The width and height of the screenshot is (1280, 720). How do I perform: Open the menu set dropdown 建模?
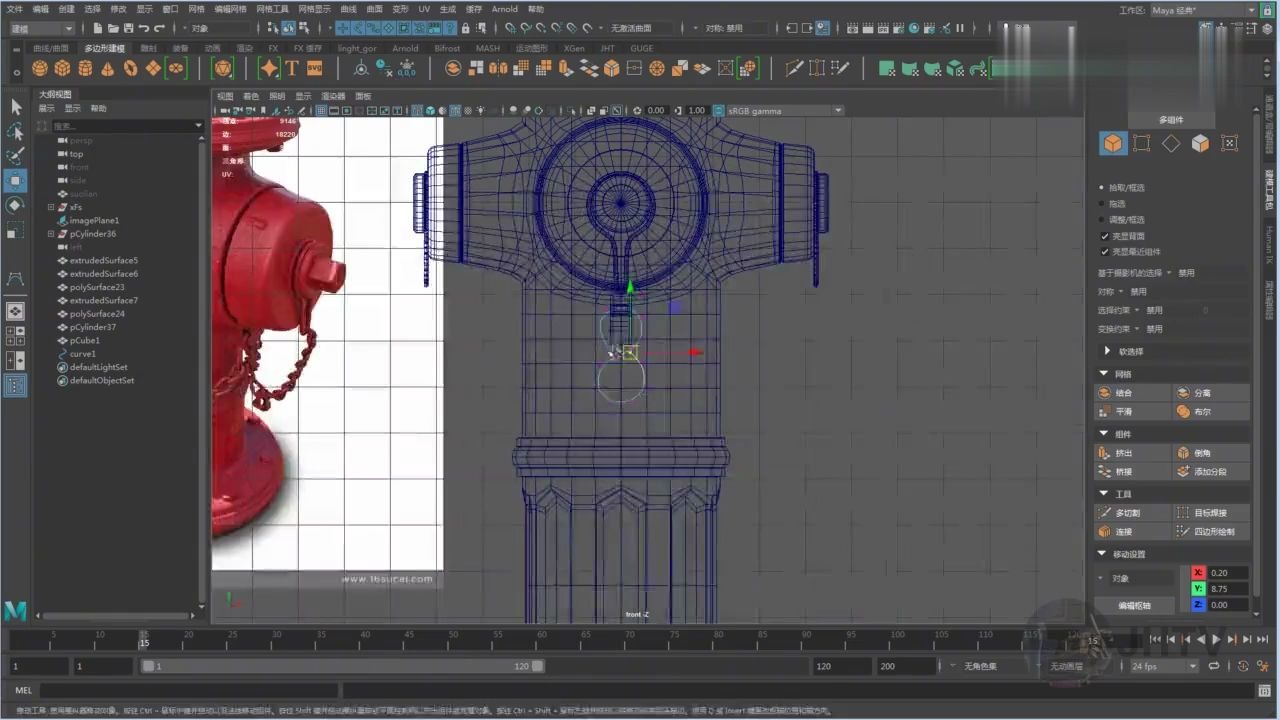tap(42, 28)
